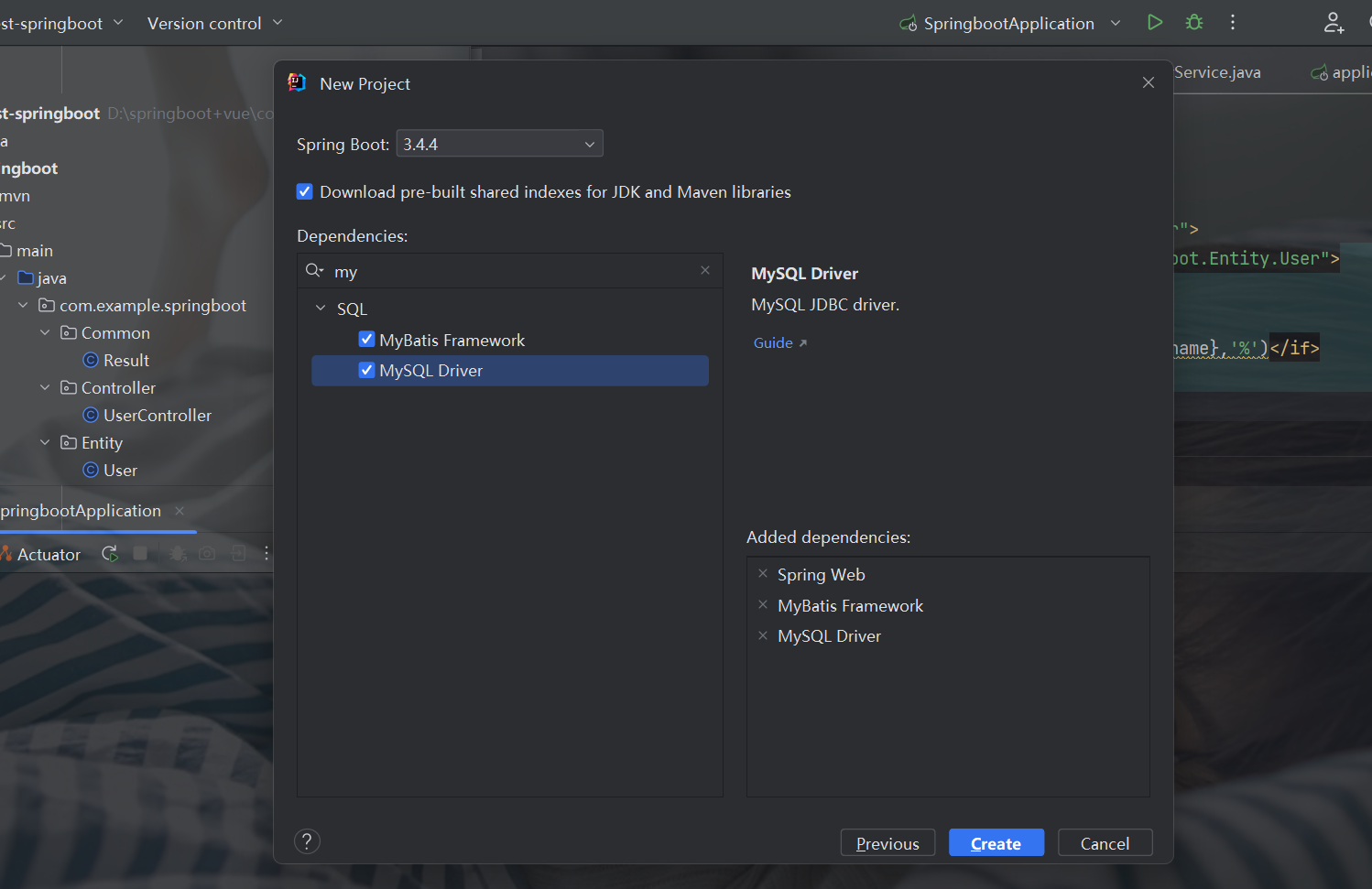Image resolution: width=1372 pixels, height=889 pixels.
Task: Click the IntelliJ logo in dialog title
Action: coord(297,82)
